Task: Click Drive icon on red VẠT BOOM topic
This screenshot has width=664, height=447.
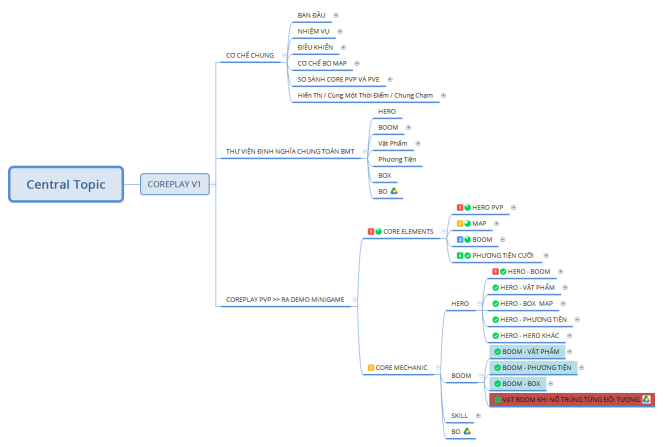Action: pos(646,399)
